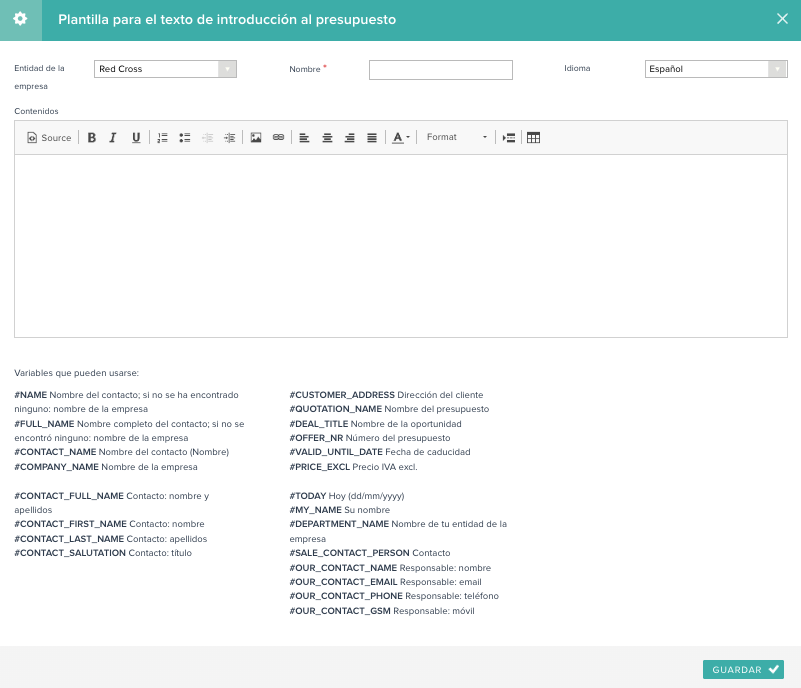
Task: Insert an image into the content
Action: click(x=256, y=137)
